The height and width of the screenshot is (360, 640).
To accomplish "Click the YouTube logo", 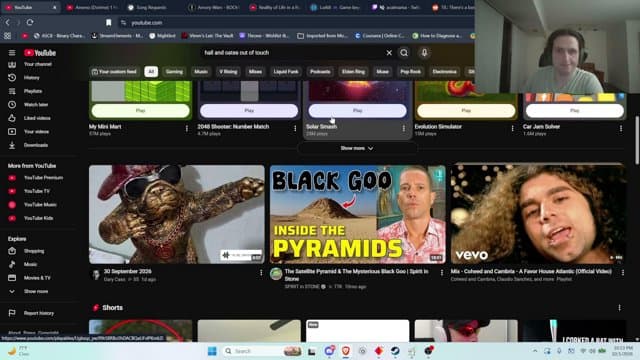I will click(40, 53).
